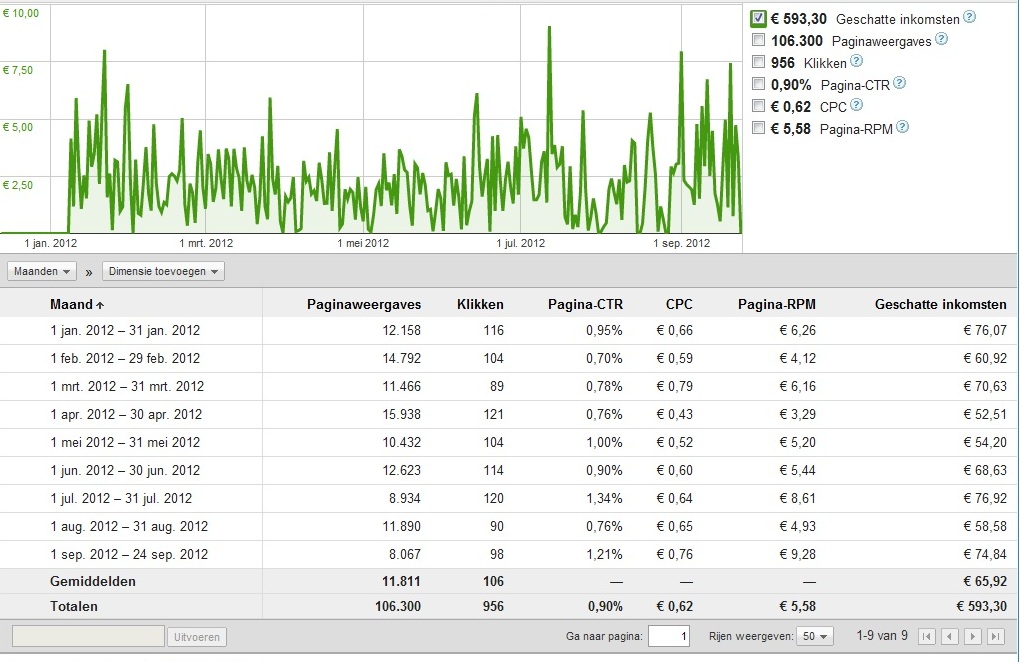Click September Pagina-RPM value € 9,28
Viewport: 1020px width, 662px height.
pos(798,554)
